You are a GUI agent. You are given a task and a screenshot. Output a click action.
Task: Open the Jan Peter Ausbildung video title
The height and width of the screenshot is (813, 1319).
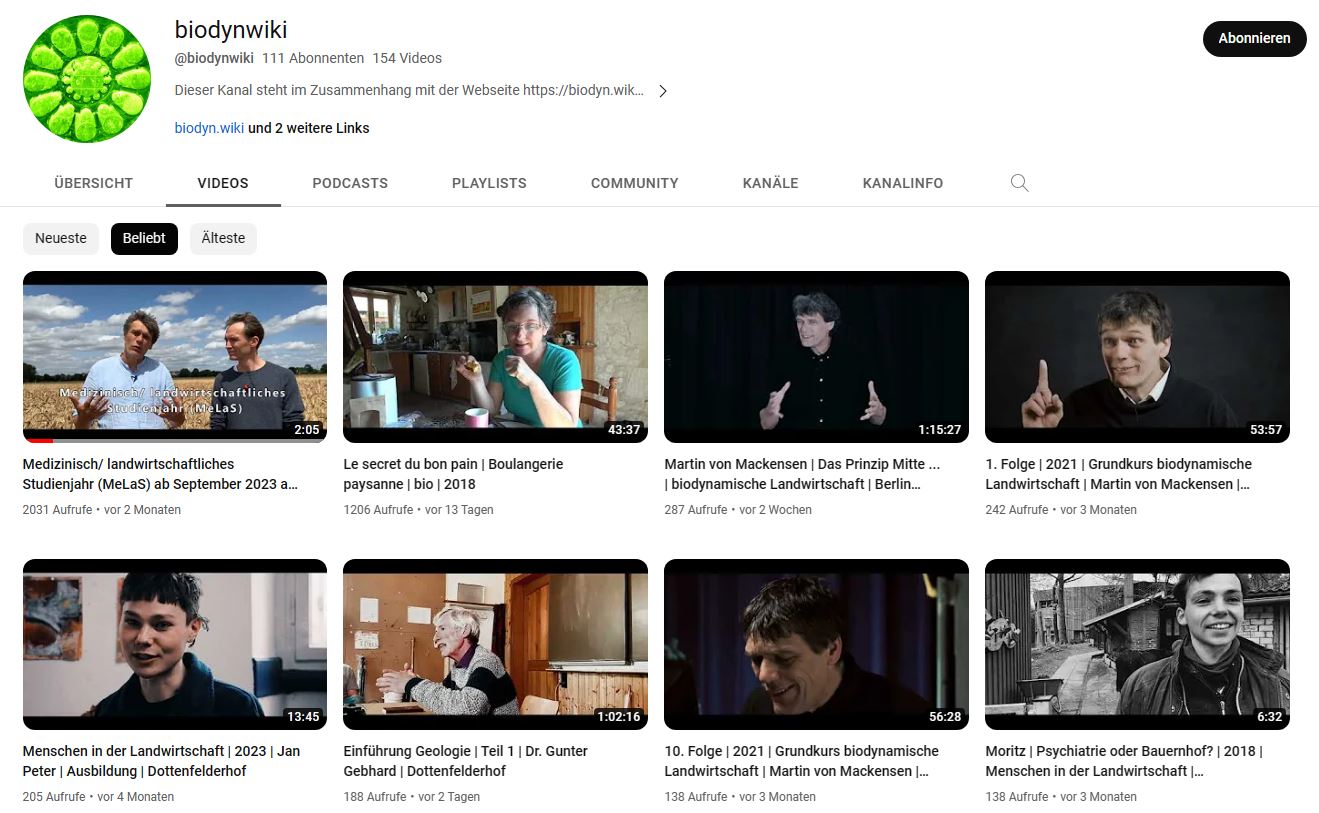[161, 760]
